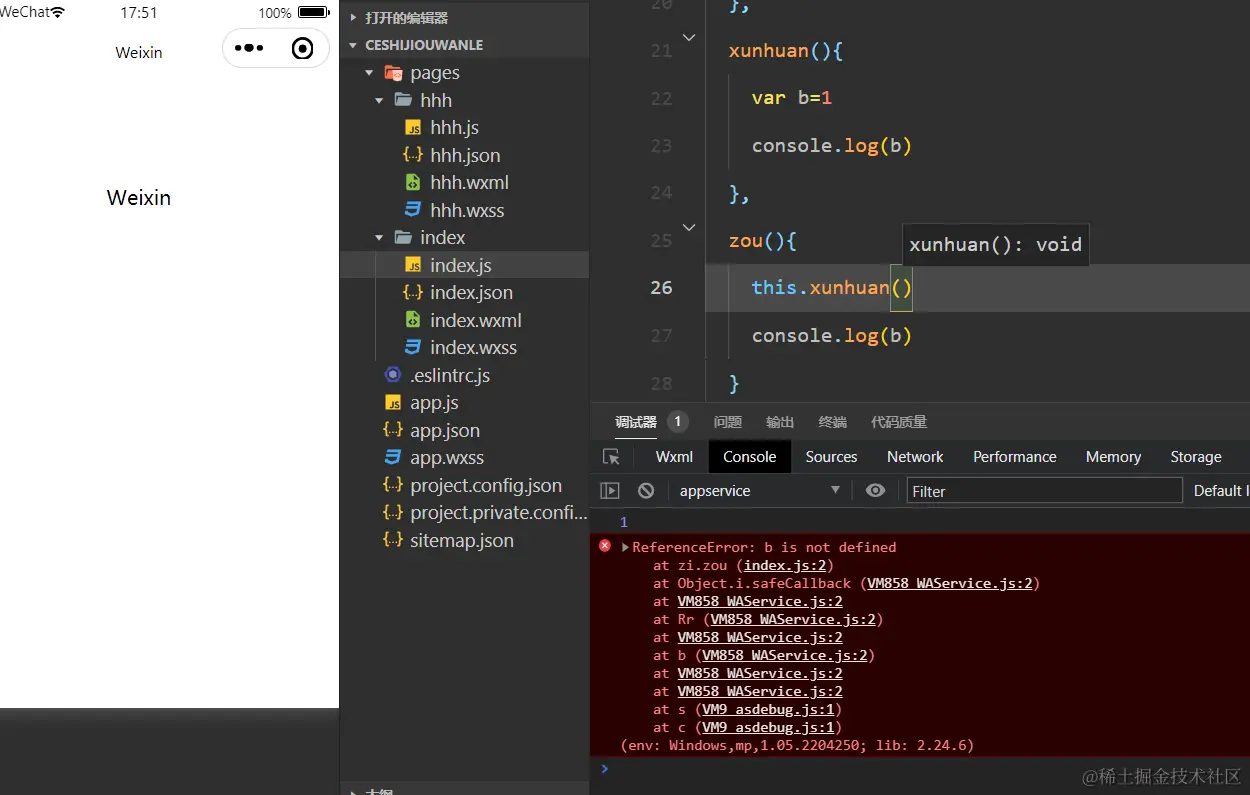Screen dimensions: 1250x795
Task: Click the .eslintrc.js purple config icon
Action: pos(393,375)
